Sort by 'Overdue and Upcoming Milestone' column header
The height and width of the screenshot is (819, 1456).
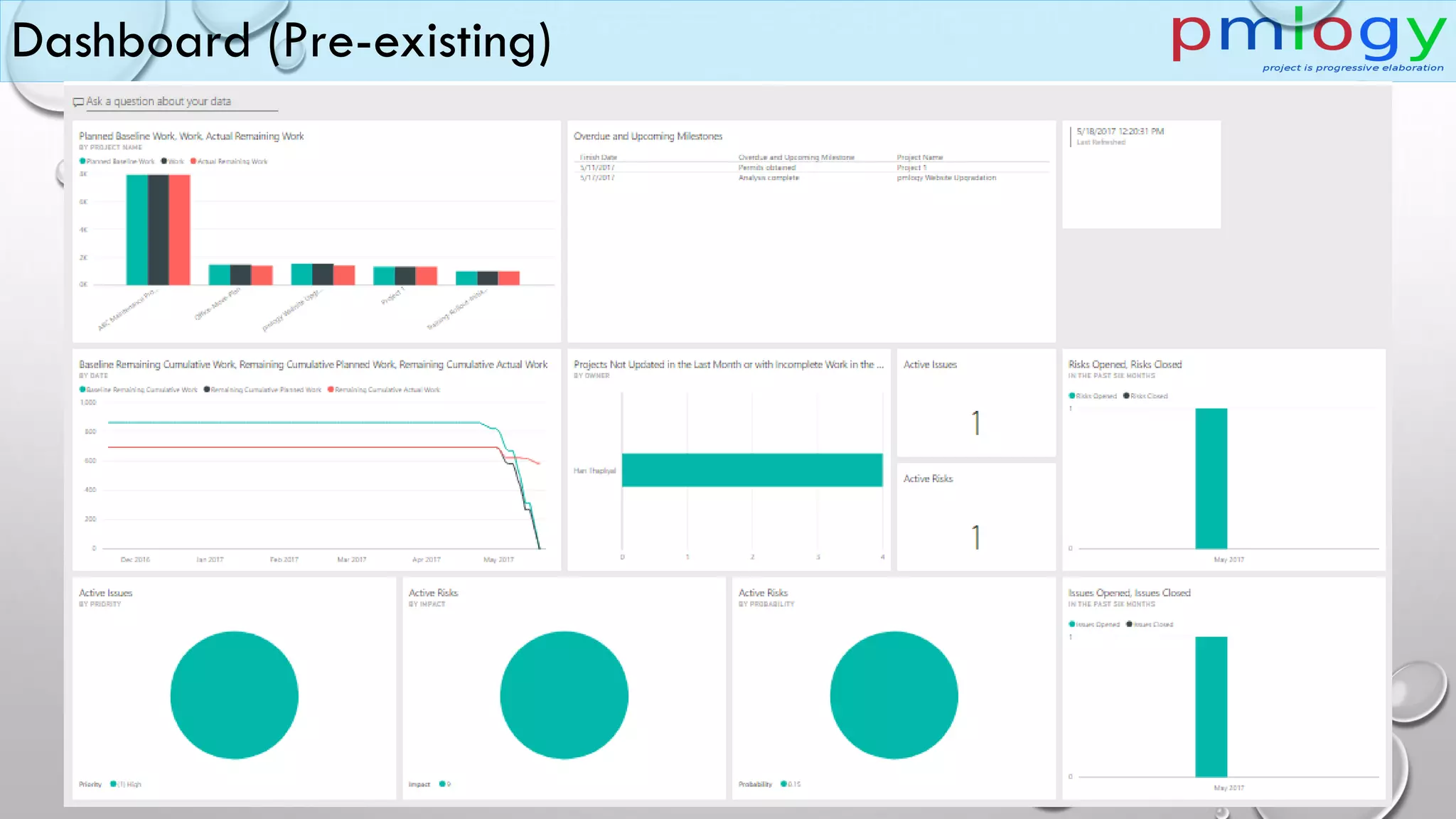tap(796, 157)
